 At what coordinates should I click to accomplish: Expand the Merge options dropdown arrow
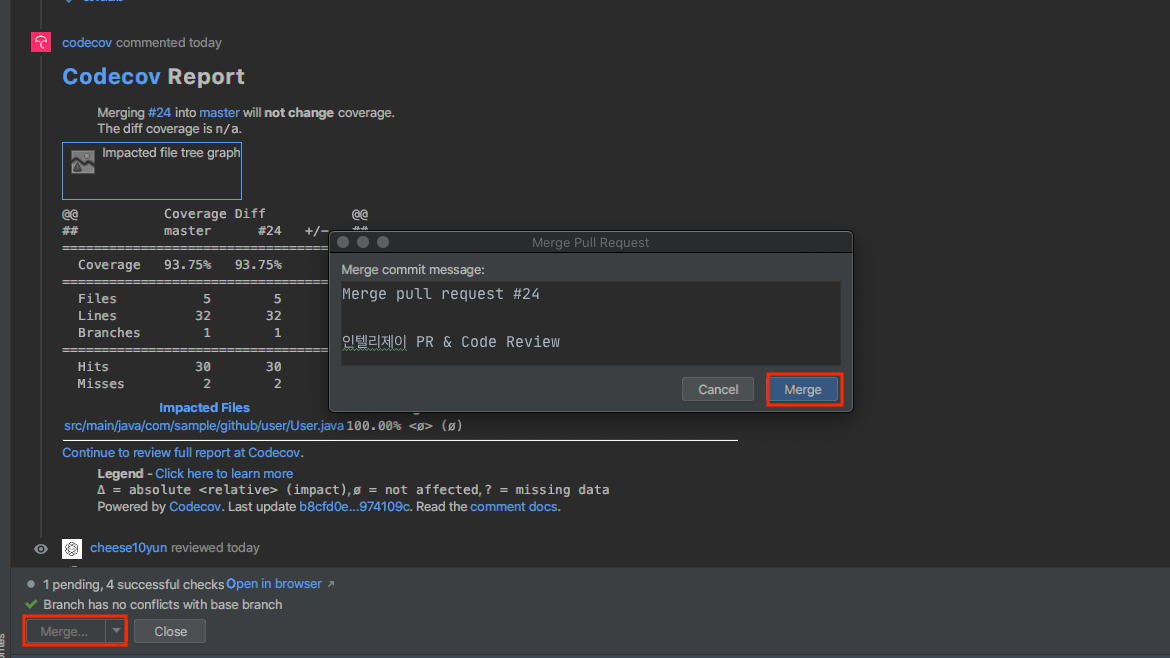pyautogui.click(x=116, y=631)
